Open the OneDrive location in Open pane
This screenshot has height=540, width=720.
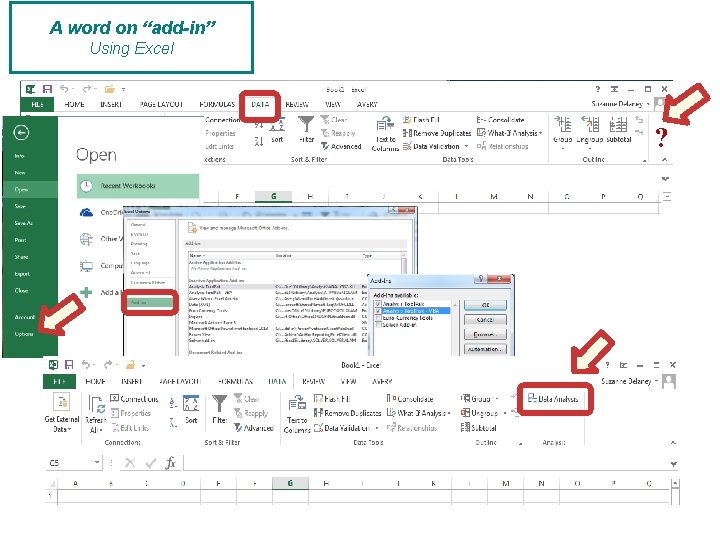(x=100, y=212)
